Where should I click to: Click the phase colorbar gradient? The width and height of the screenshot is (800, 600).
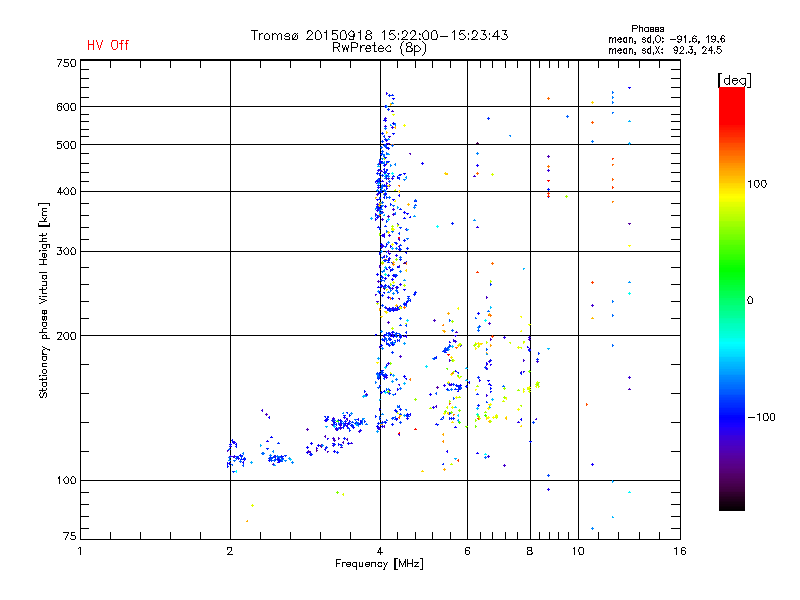[732, 298]
